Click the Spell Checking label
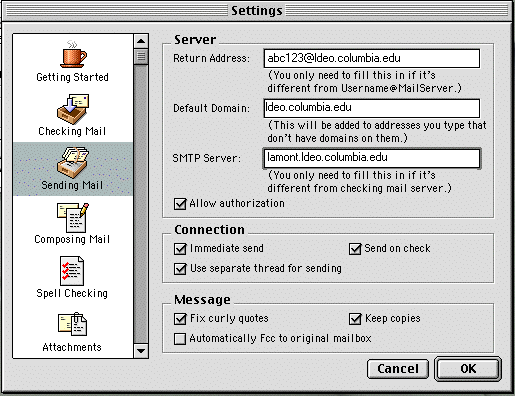 click(72, 293)
